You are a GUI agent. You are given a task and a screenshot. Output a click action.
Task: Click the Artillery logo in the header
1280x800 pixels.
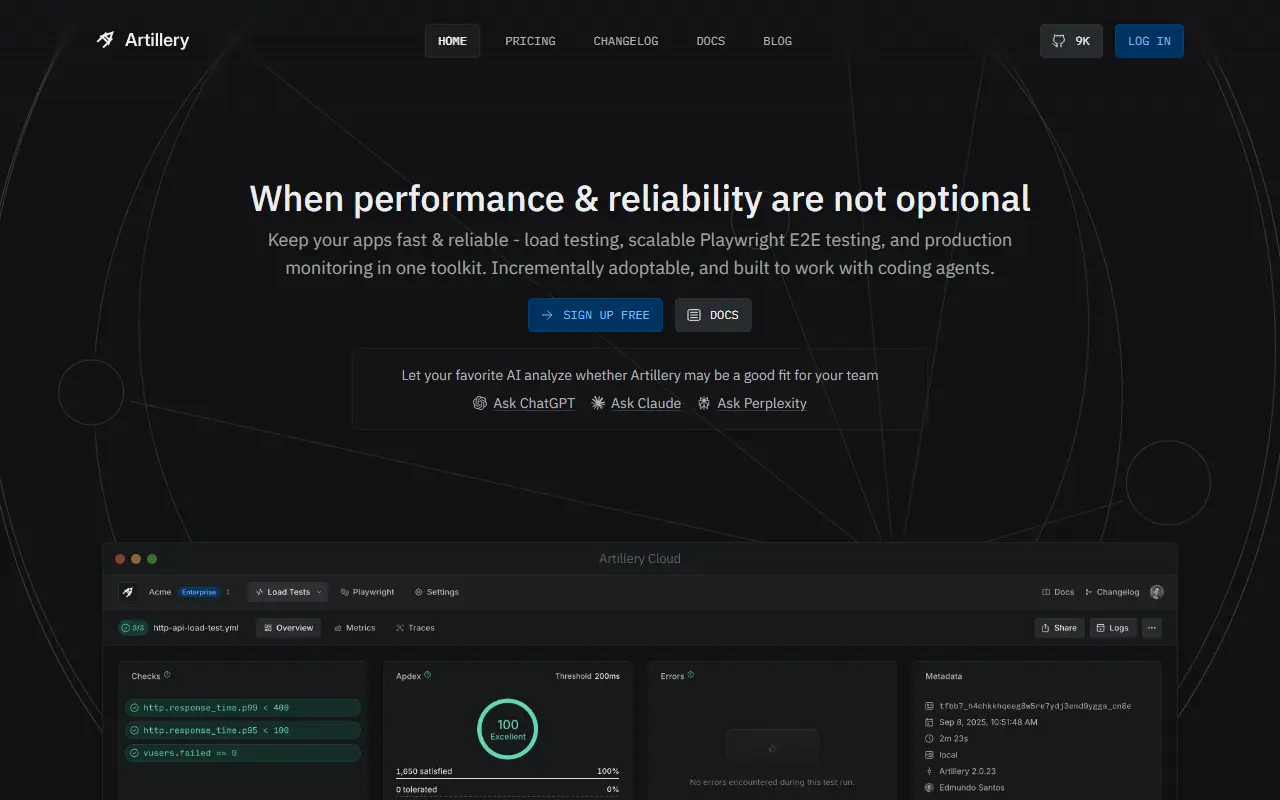pos(143,40)
